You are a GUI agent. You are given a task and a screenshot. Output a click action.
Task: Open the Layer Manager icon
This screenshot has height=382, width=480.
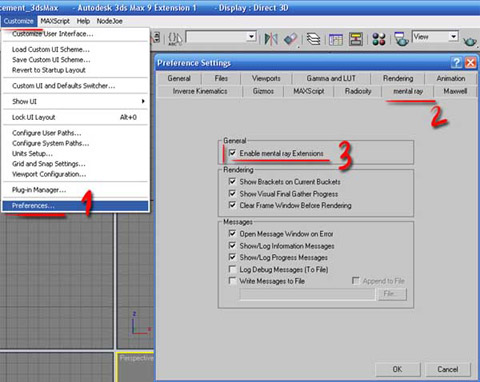[313, 39]
